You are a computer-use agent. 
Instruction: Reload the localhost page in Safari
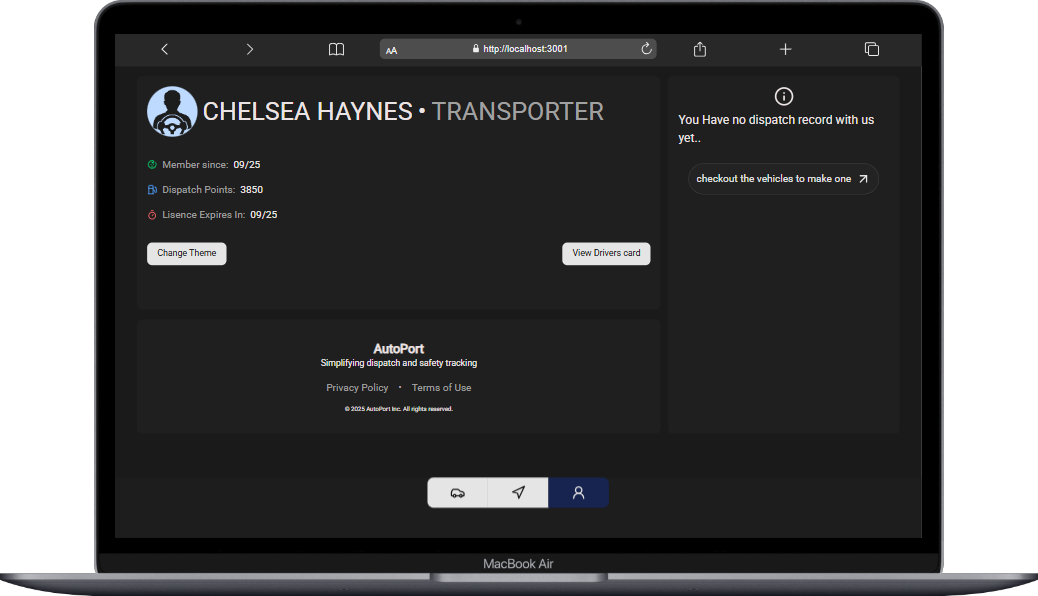pyautogui.click(x=646, y=48)
